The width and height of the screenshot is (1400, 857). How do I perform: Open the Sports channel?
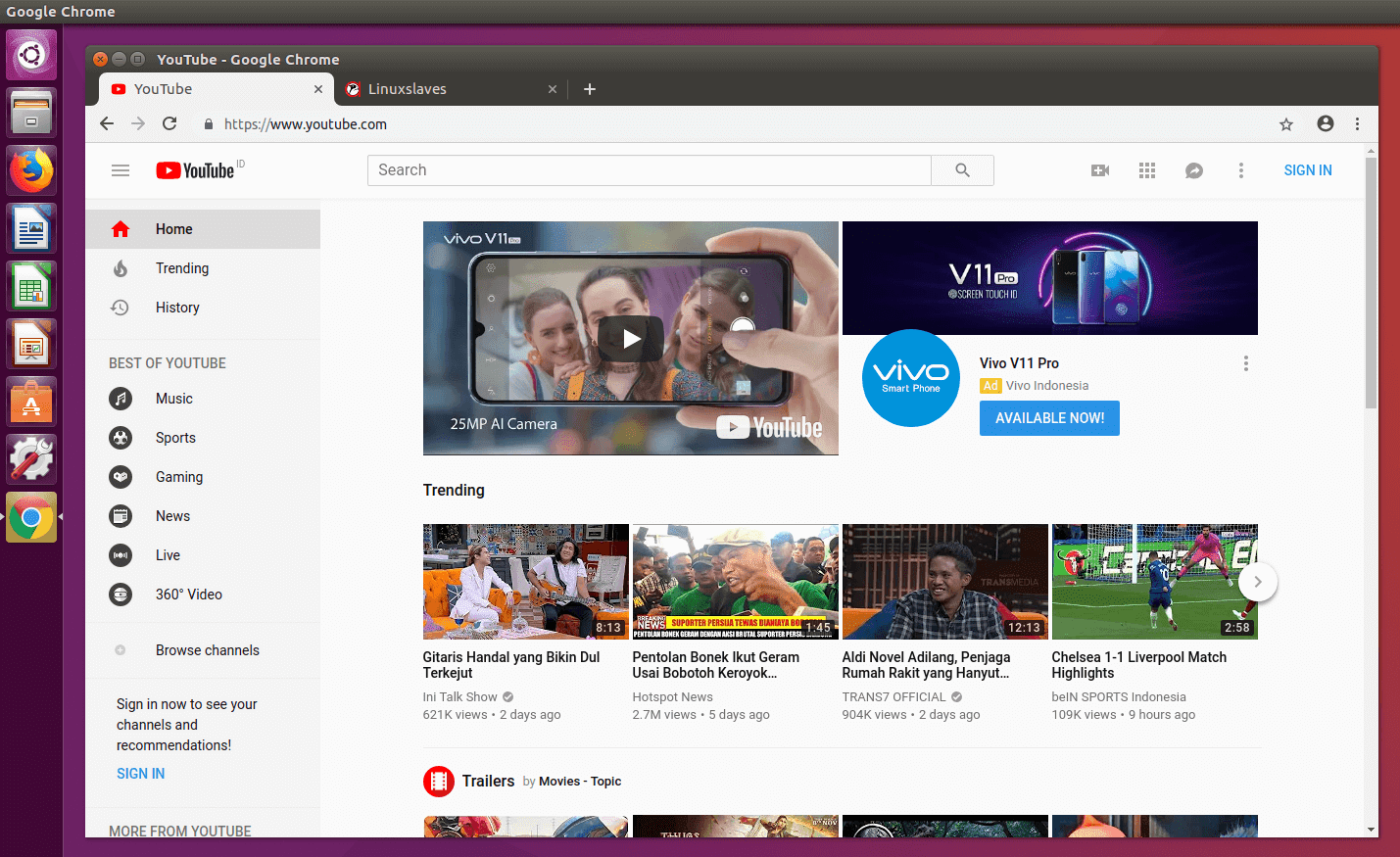tap(203, 438)
